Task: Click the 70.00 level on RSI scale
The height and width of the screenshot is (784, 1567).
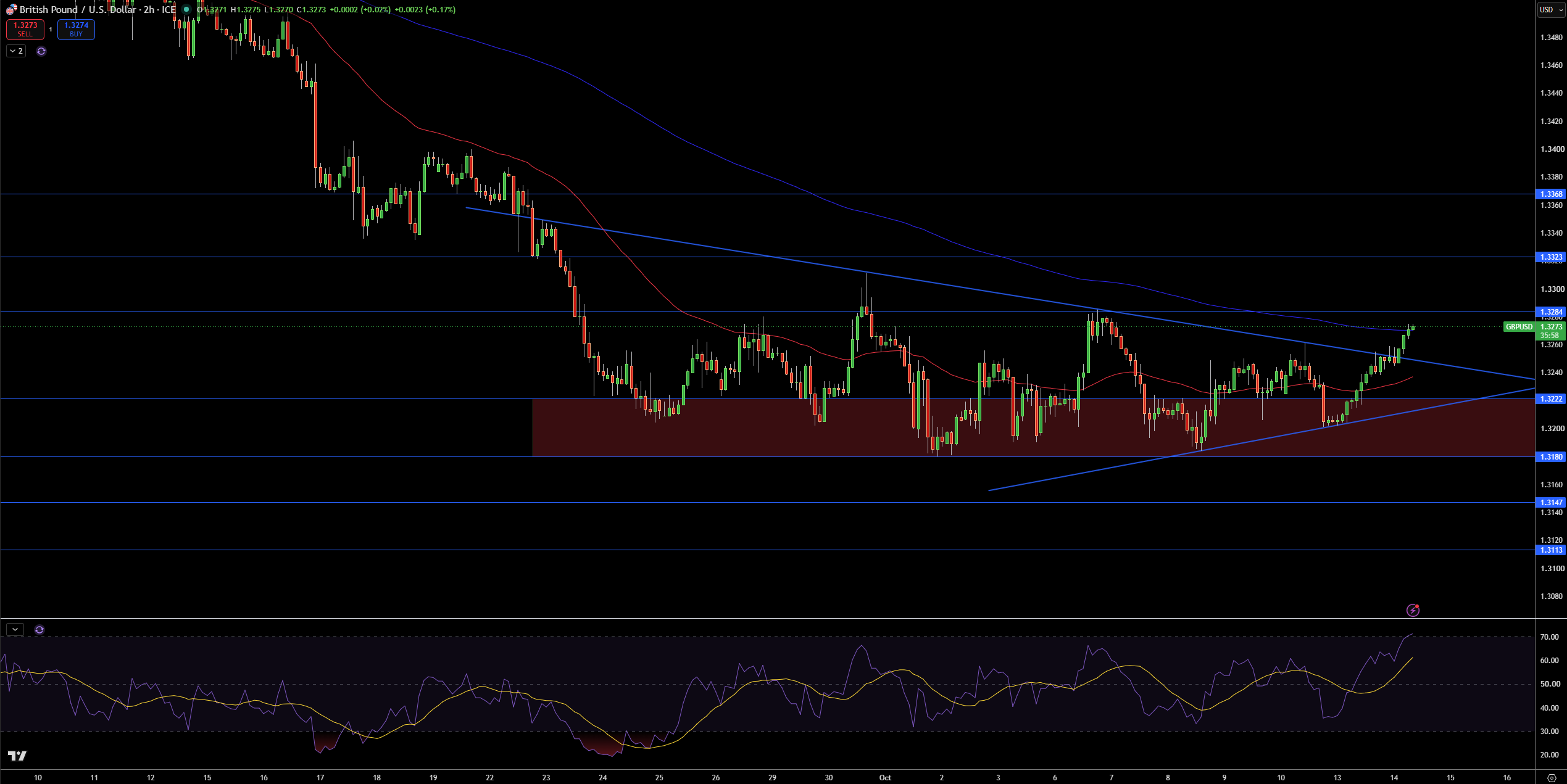Action: click(1549, 637)
